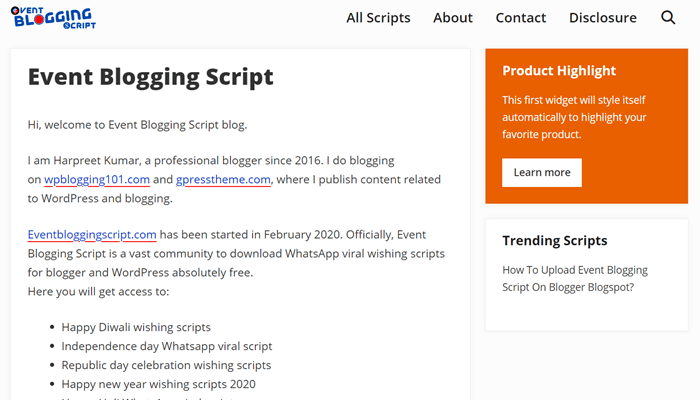The height and width of the screenshot is (400, 700).
Task: Click 'Here you will get access to:' text
Action: (x=98, y=292)
